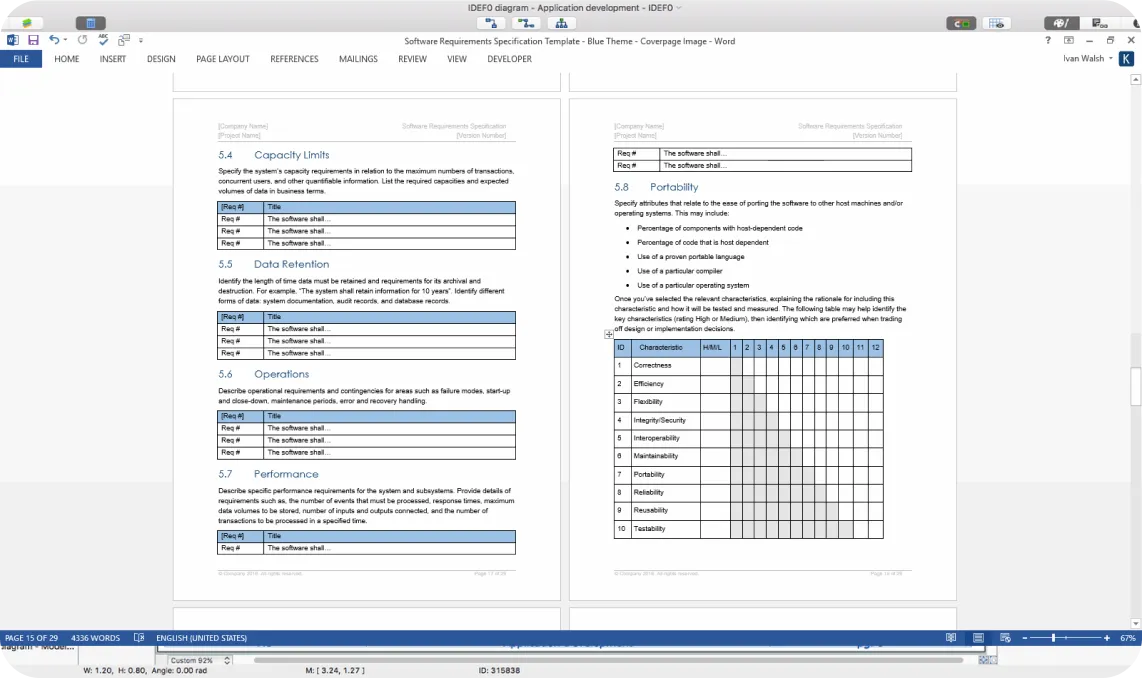
Task: Open the PAGE LAYOUT ribbon tab
Action: [222, 59]
